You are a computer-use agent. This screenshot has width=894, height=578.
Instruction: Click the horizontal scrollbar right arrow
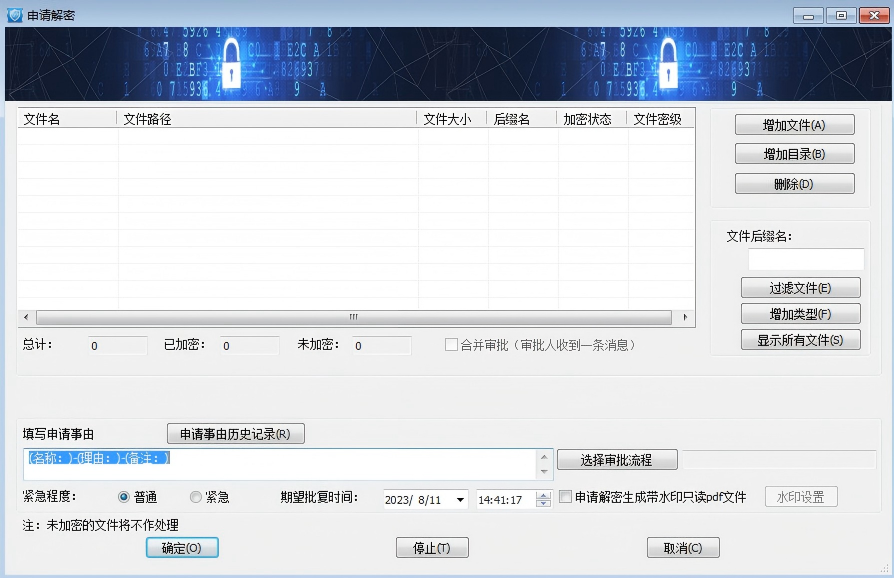point(685,317)
